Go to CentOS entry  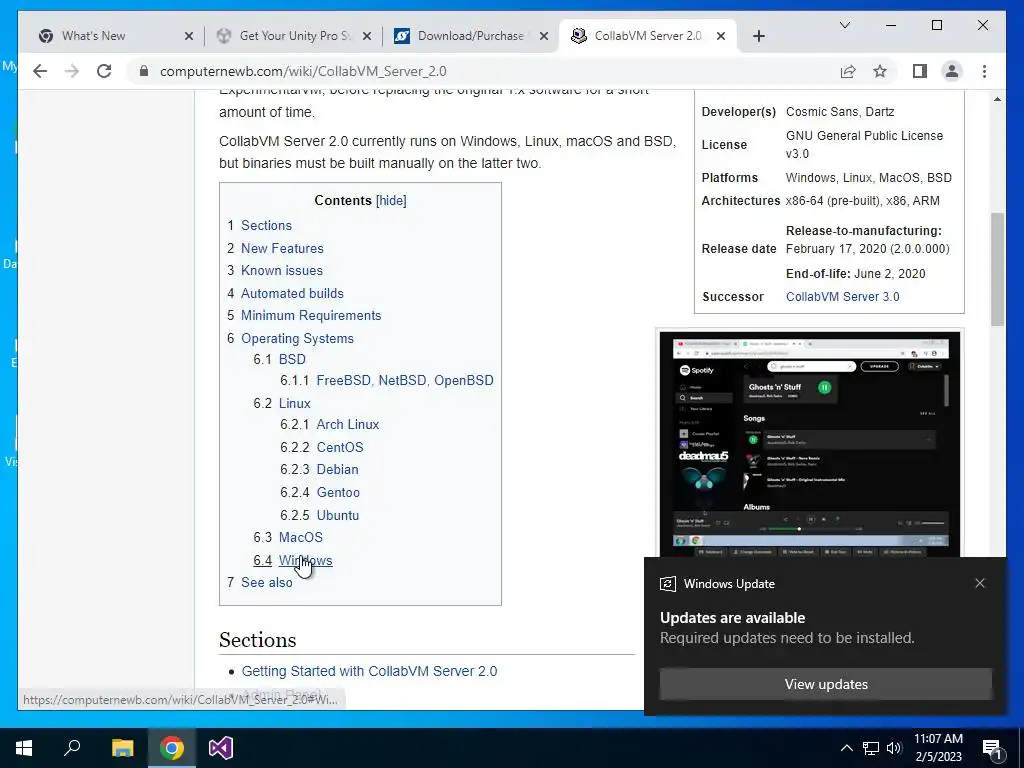340,447
